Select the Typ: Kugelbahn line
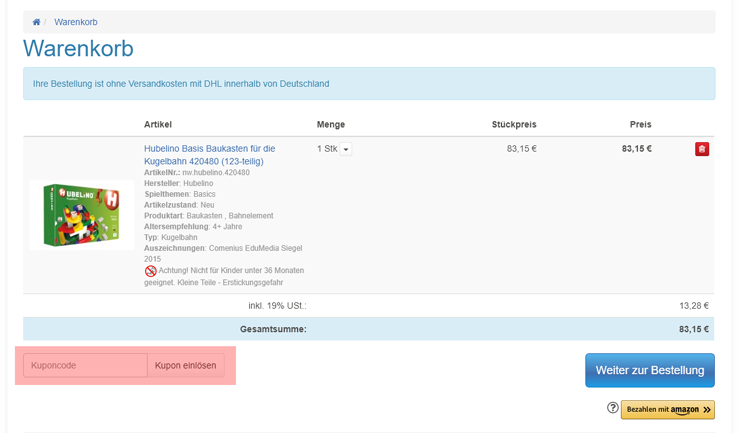Screen dimensions: 740x433 pos(171,238)
